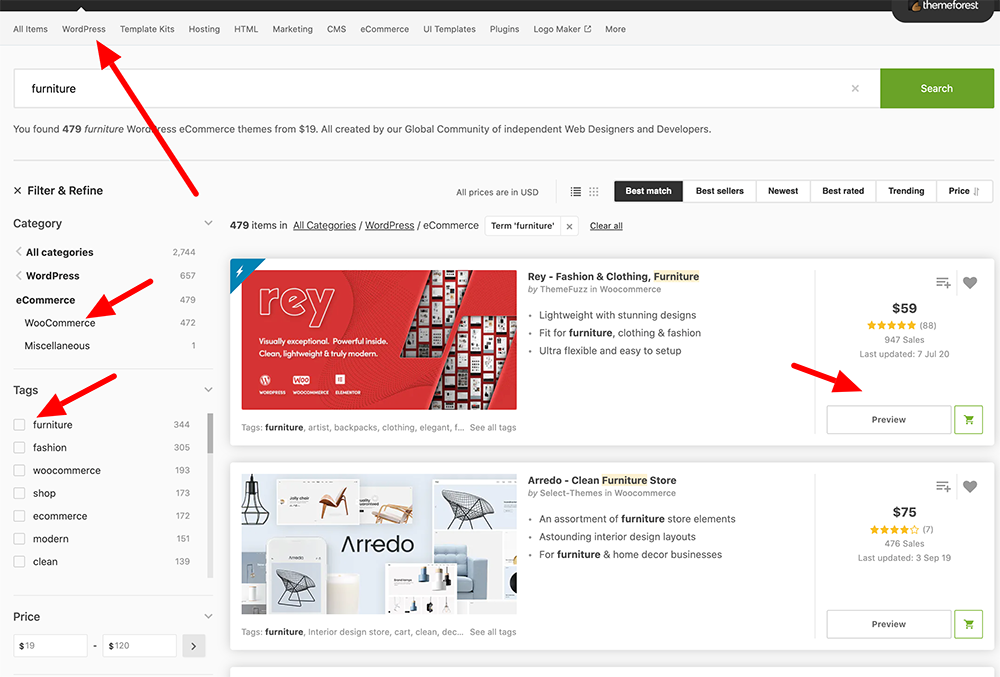Open All Categories breadcrumb link
The width and height of the screenshot is (1000, 677).
click(324, 226)
